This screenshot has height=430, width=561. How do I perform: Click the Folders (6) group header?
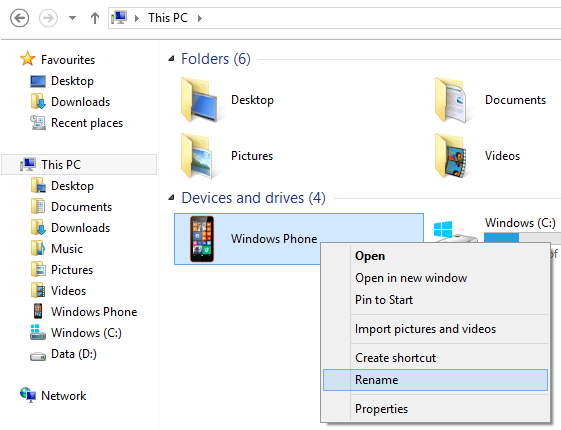click(216, 59)
